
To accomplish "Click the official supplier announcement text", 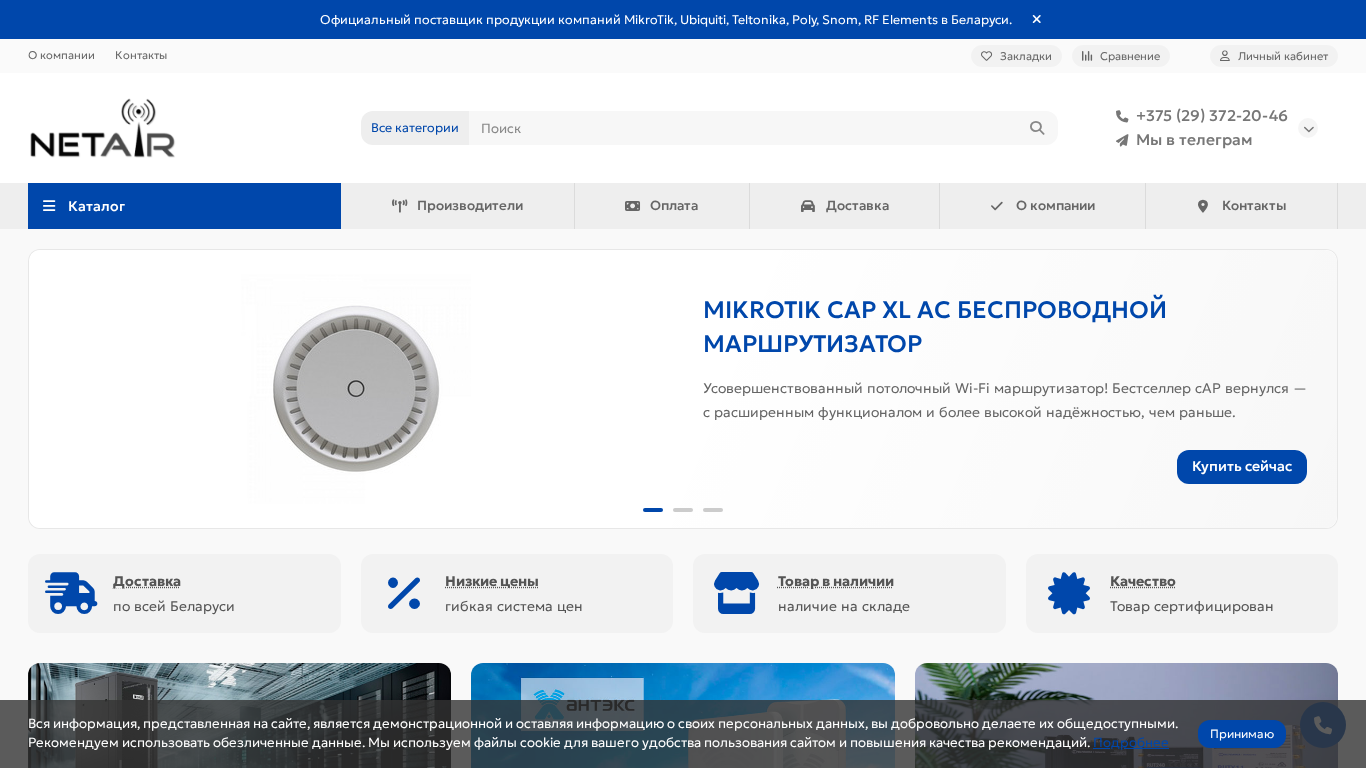I will click(x=666, y=19).
